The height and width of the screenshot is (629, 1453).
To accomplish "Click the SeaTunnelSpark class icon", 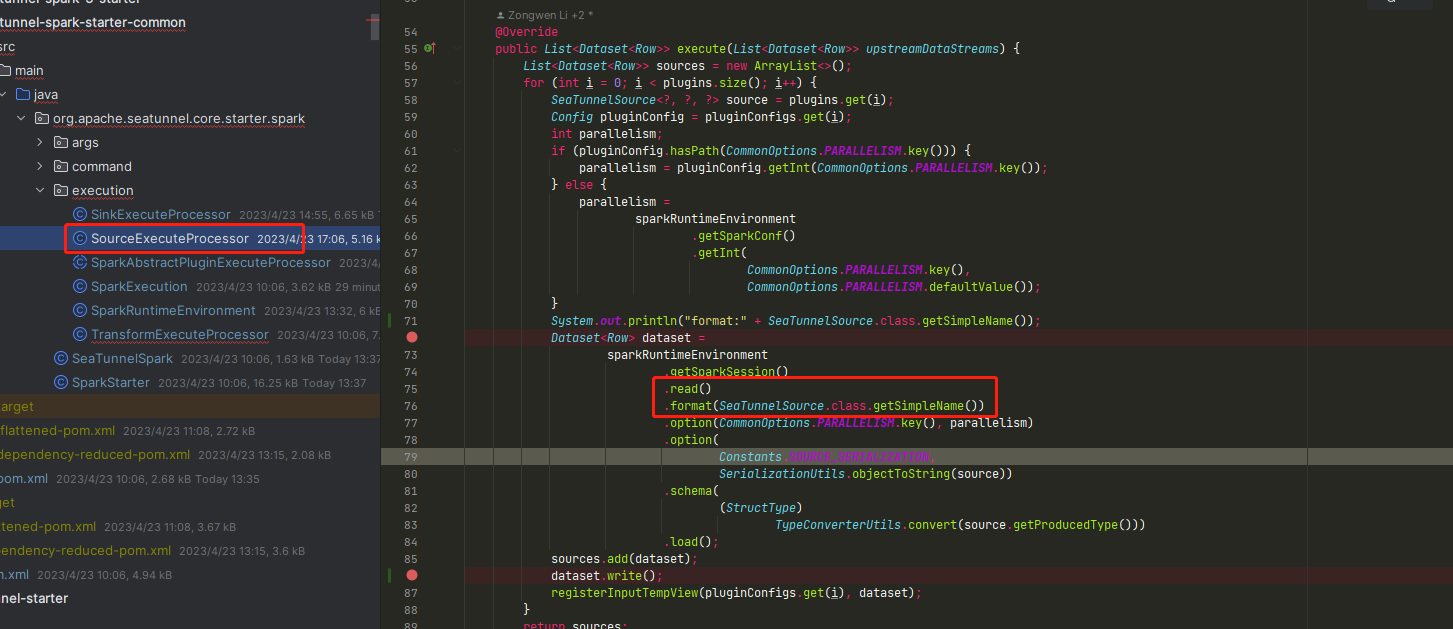I will point(60,359).
